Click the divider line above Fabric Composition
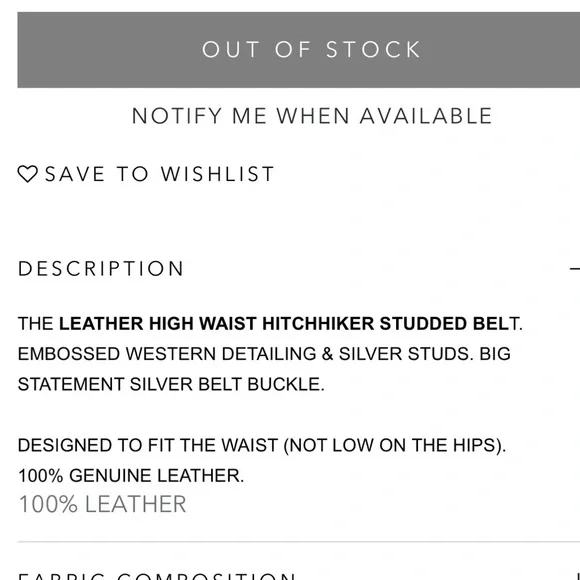The width and height of the screenshot is (580, 580). (299, 542)
